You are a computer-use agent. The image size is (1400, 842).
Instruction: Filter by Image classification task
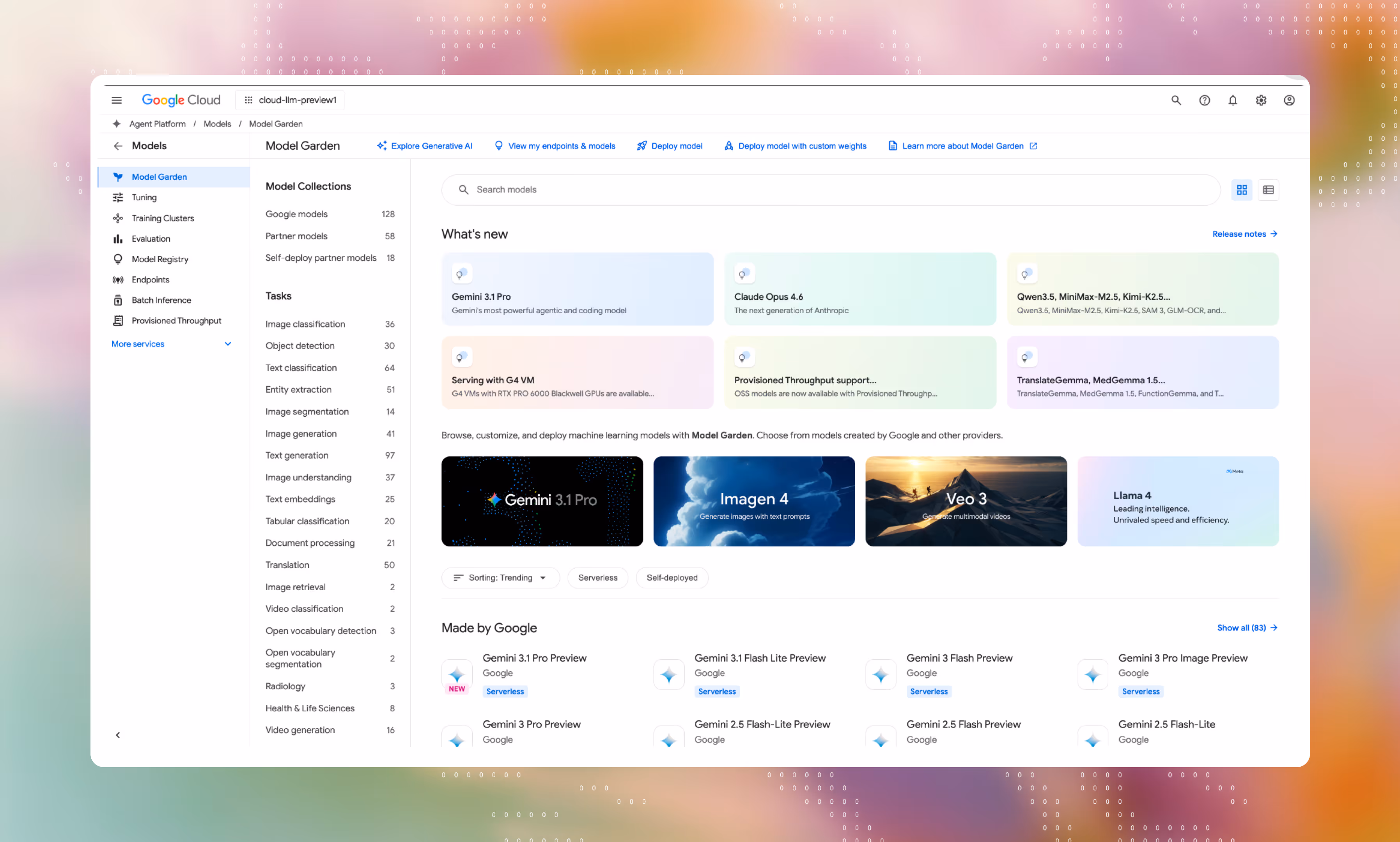(x=330, y=324)
